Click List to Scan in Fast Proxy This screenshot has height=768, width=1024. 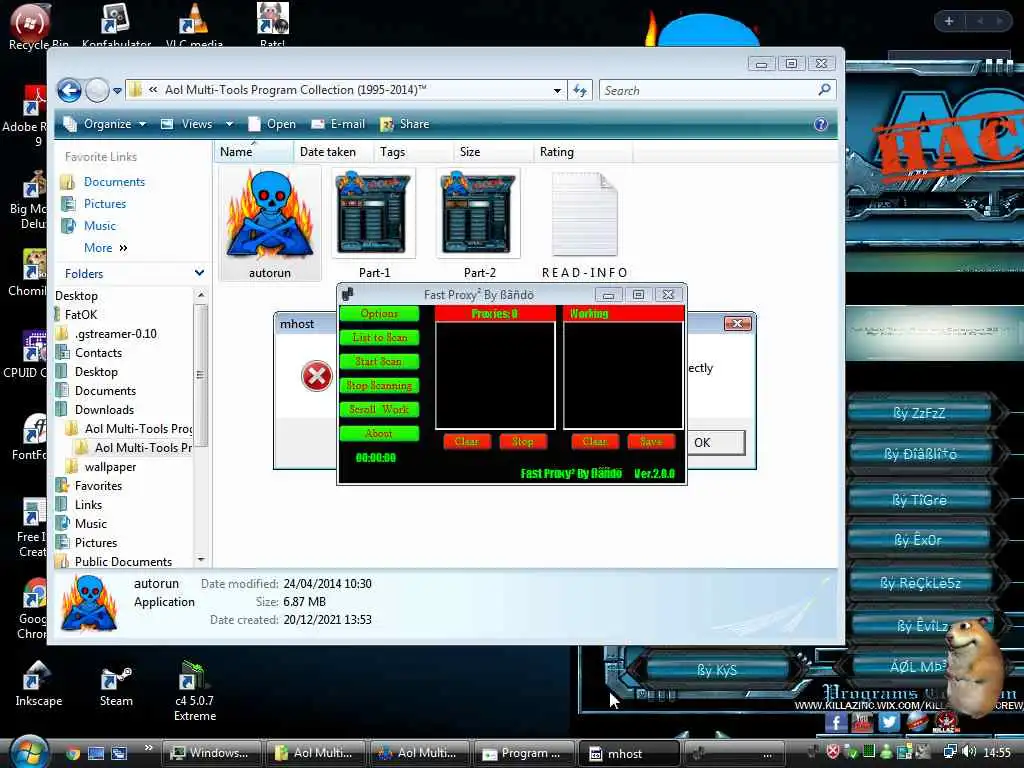pyautogui.click(x=379, y=338)
